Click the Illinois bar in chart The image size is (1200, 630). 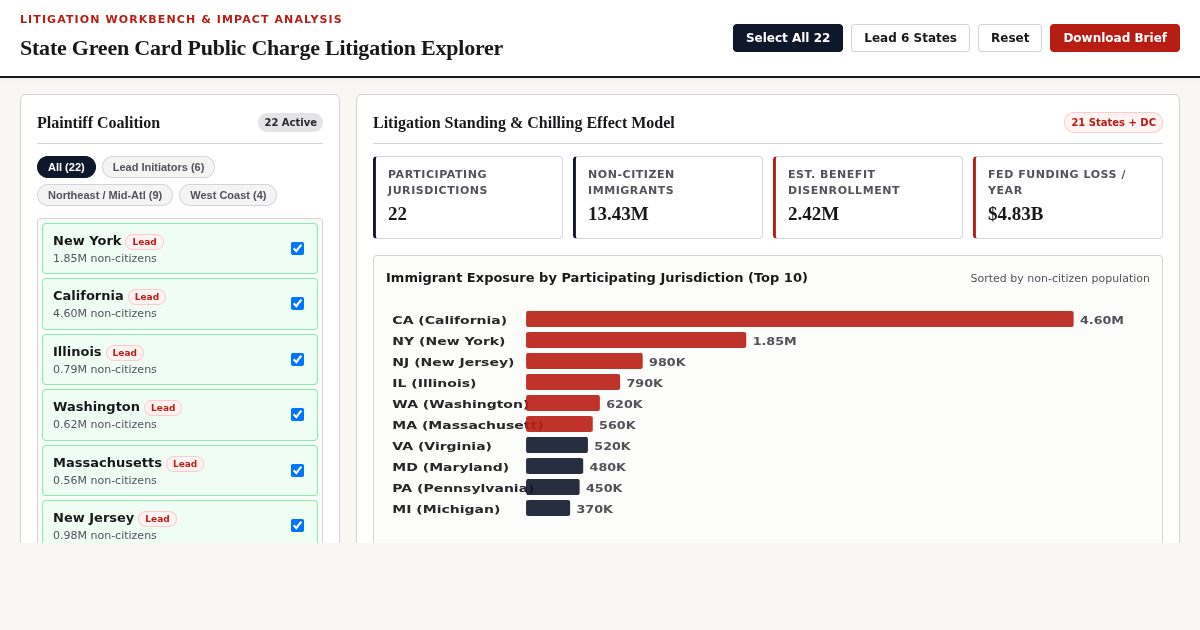(x=573, y=382)
